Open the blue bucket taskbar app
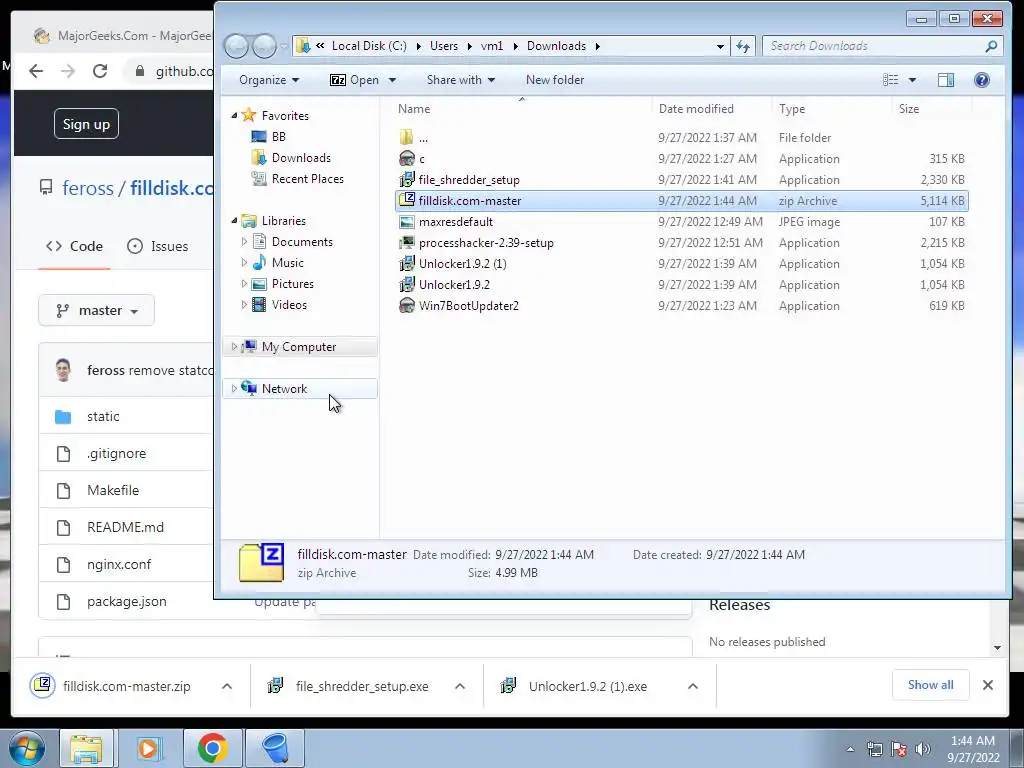This screenshot has width=1024, height=768. (x=275, y=748)
